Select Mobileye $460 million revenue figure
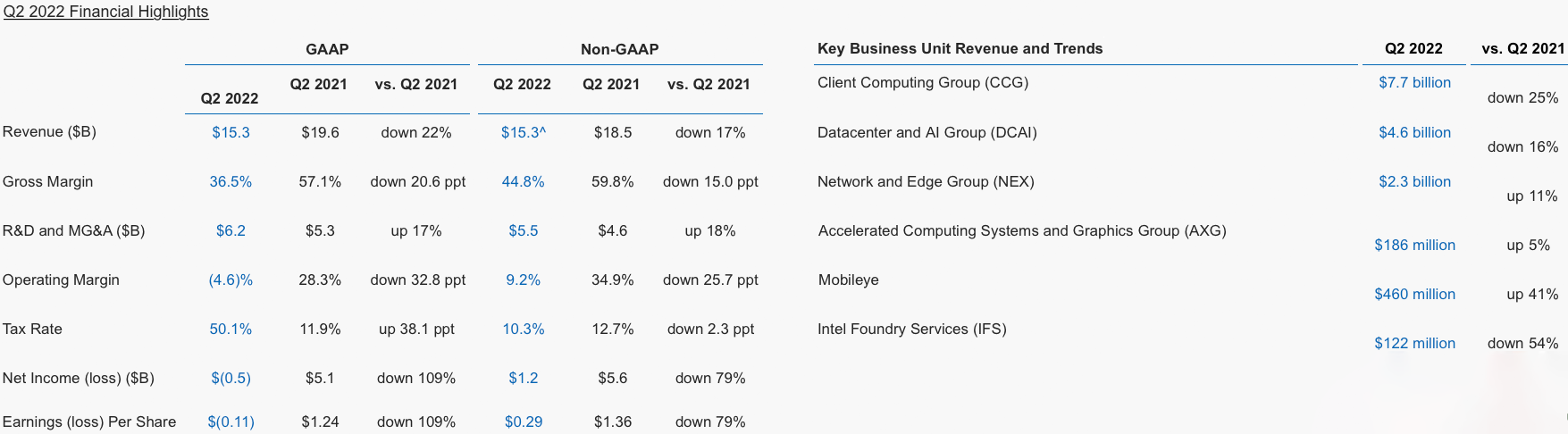 1414,294
